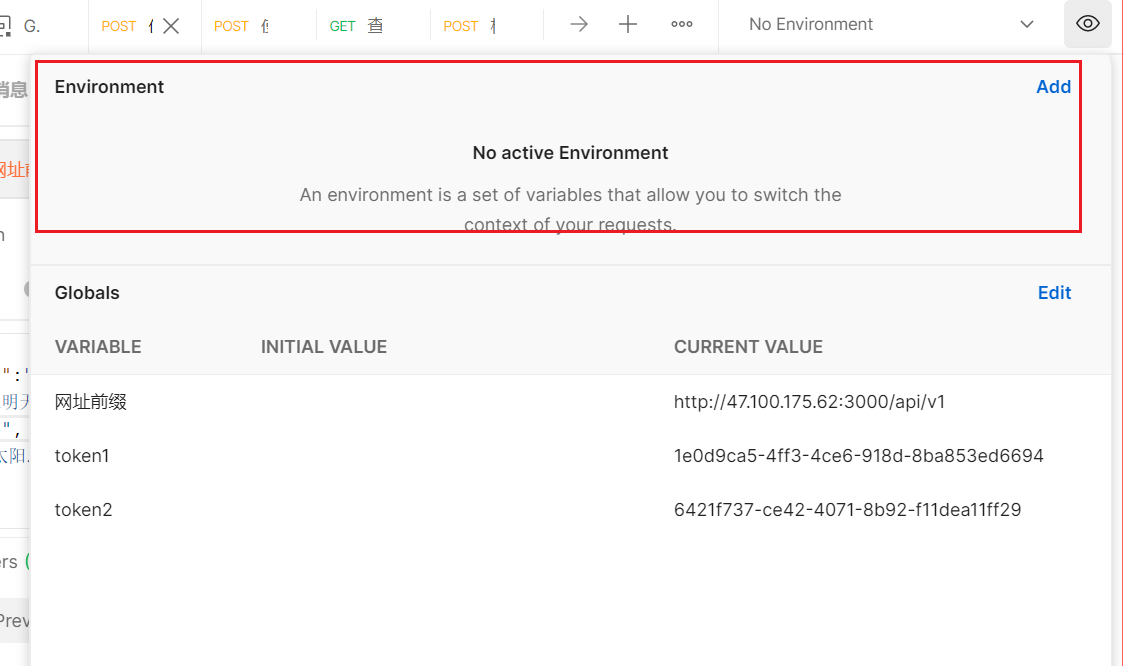This screenshot has height=666, width=1124.
Task: Close the active POST request tab
Action: 171,26
